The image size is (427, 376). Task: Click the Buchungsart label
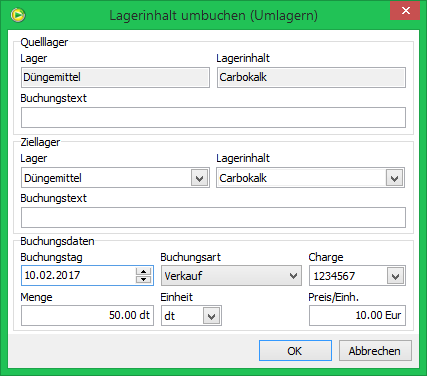coord(191,257)
